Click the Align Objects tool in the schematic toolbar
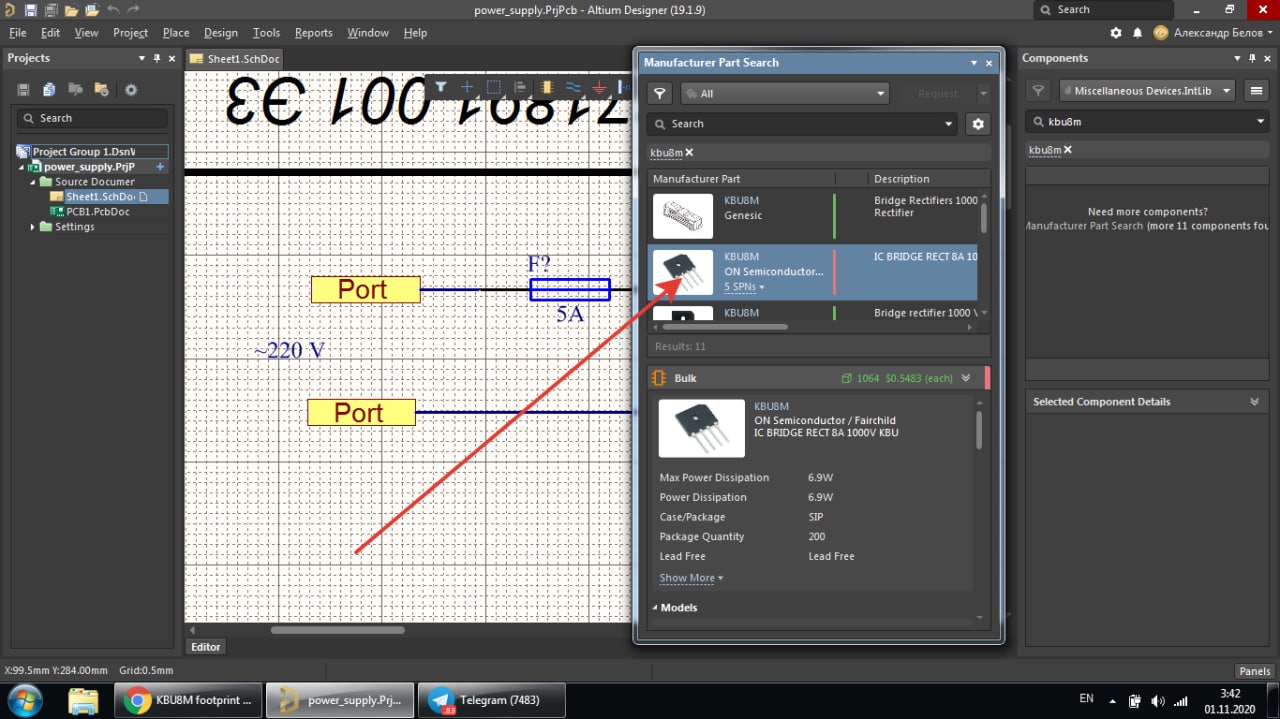1280x719 pixels. pos(520,87)
